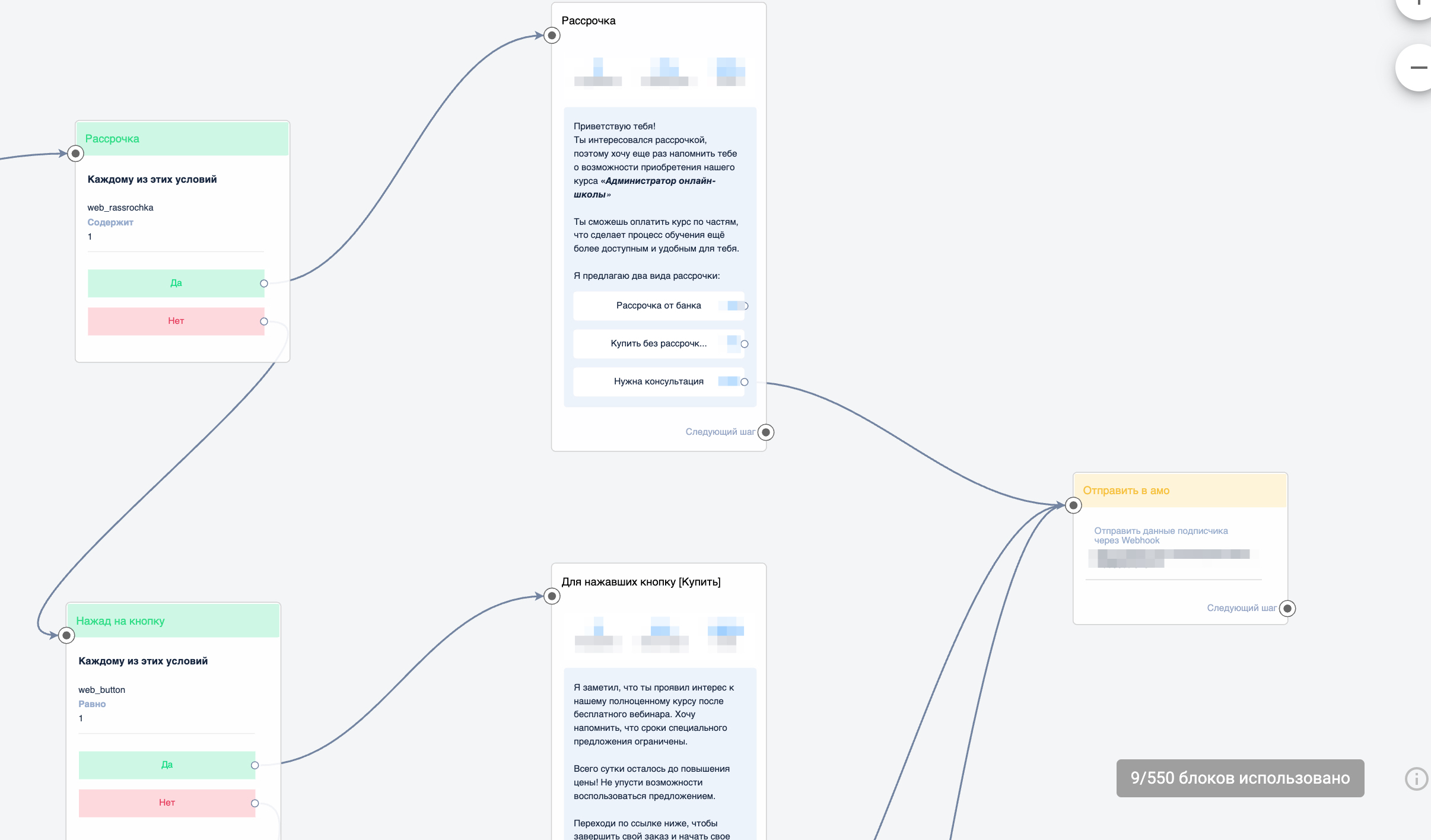Click the info icon at bottom right
The width and height of the screenshot is (1431, 840).
coord(1416,778)
